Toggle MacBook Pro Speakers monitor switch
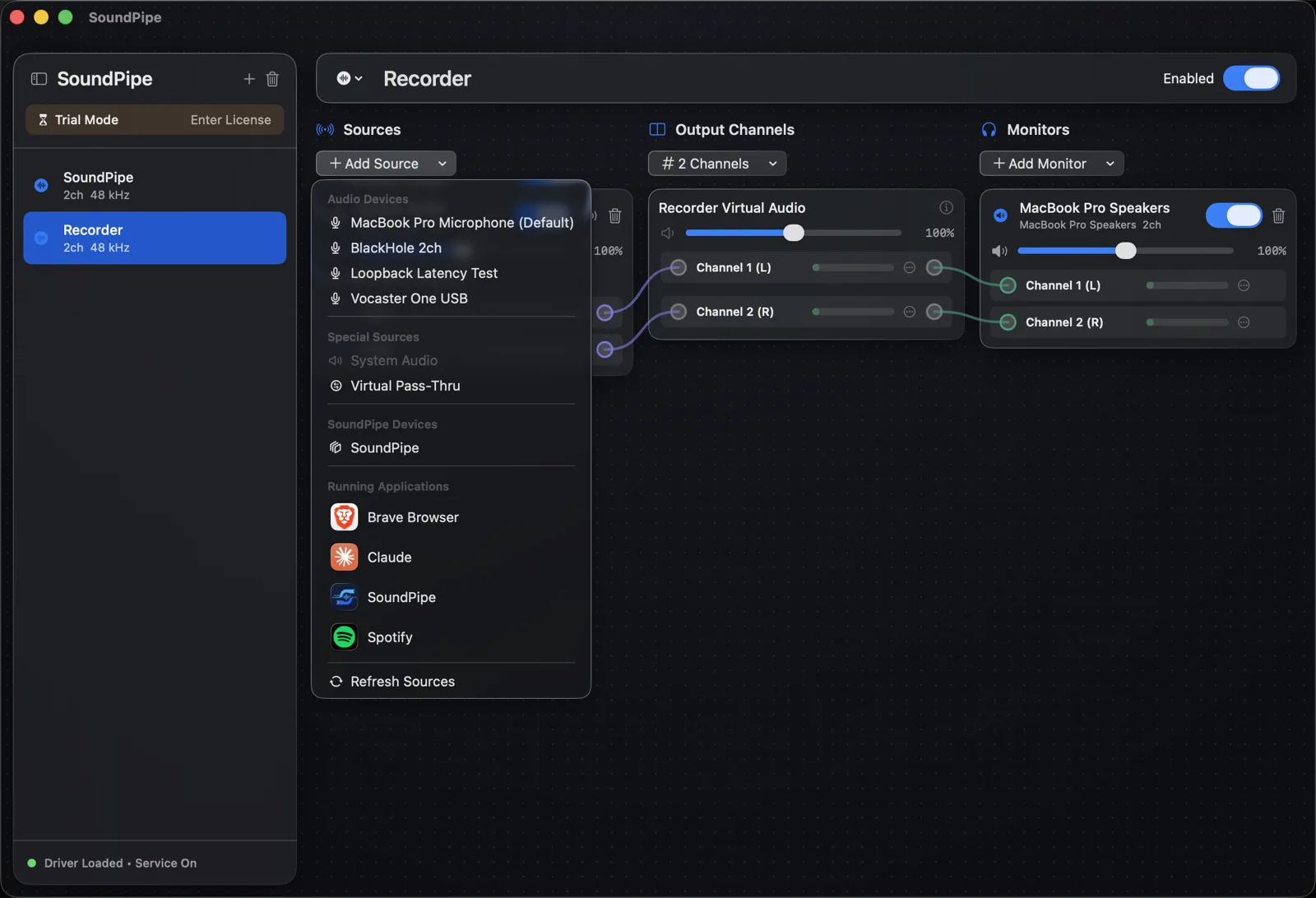Screen dimensions: 1316x898 [x=1234, y=215]
